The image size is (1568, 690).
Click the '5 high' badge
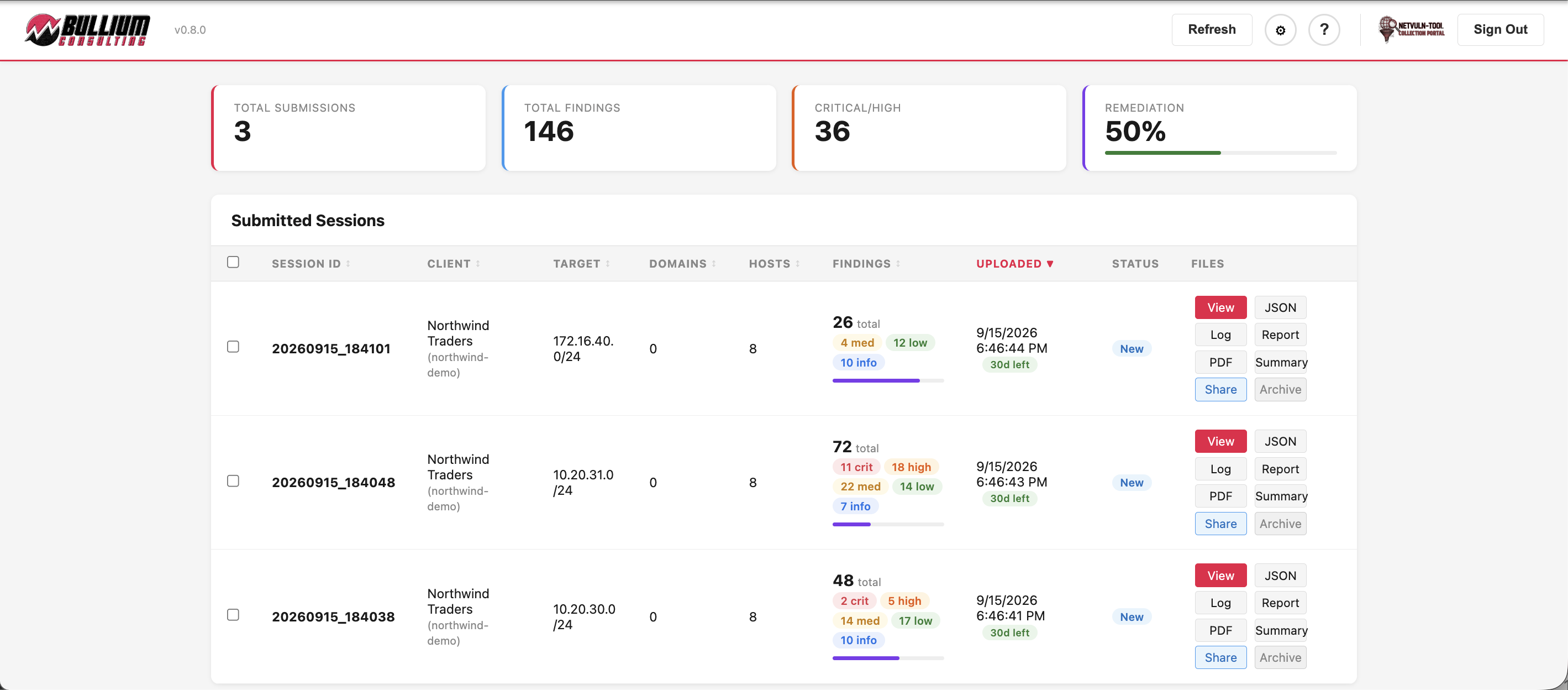pyautogui.click(x=904, y=601)
